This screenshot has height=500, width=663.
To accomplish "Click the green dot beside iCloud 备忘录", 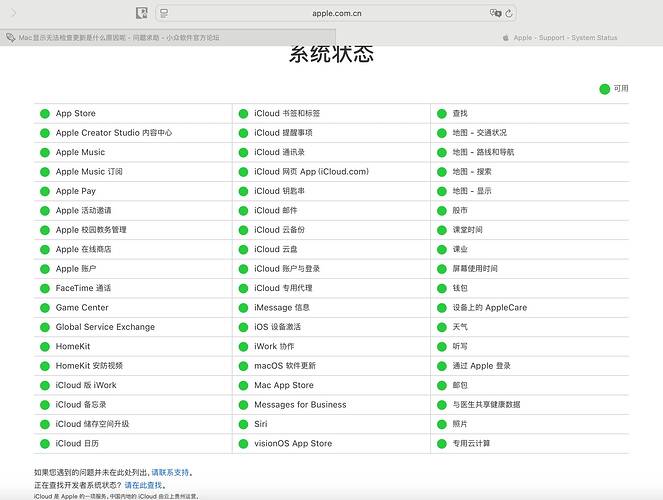I will coord(45,405).
